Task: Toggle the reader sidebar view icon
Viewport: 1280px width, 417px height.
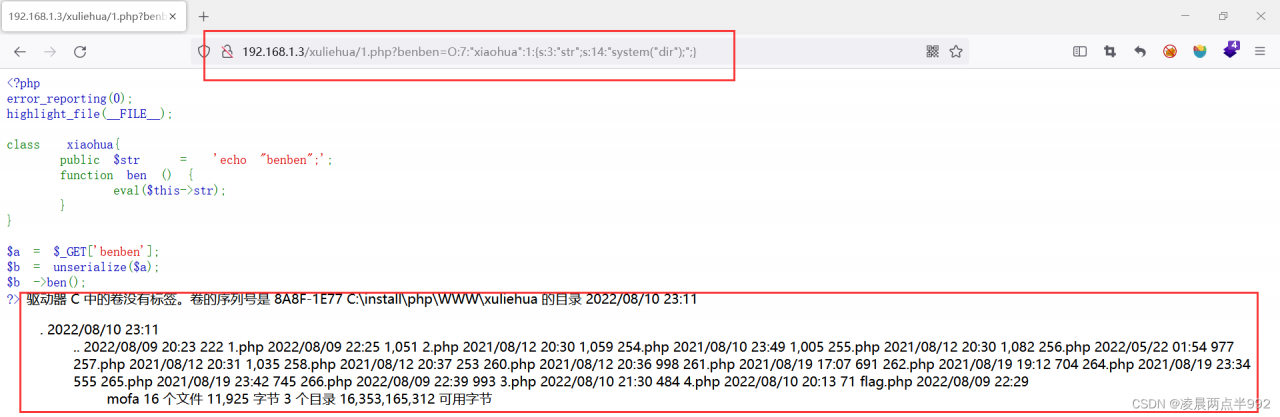Action: 1080,51
